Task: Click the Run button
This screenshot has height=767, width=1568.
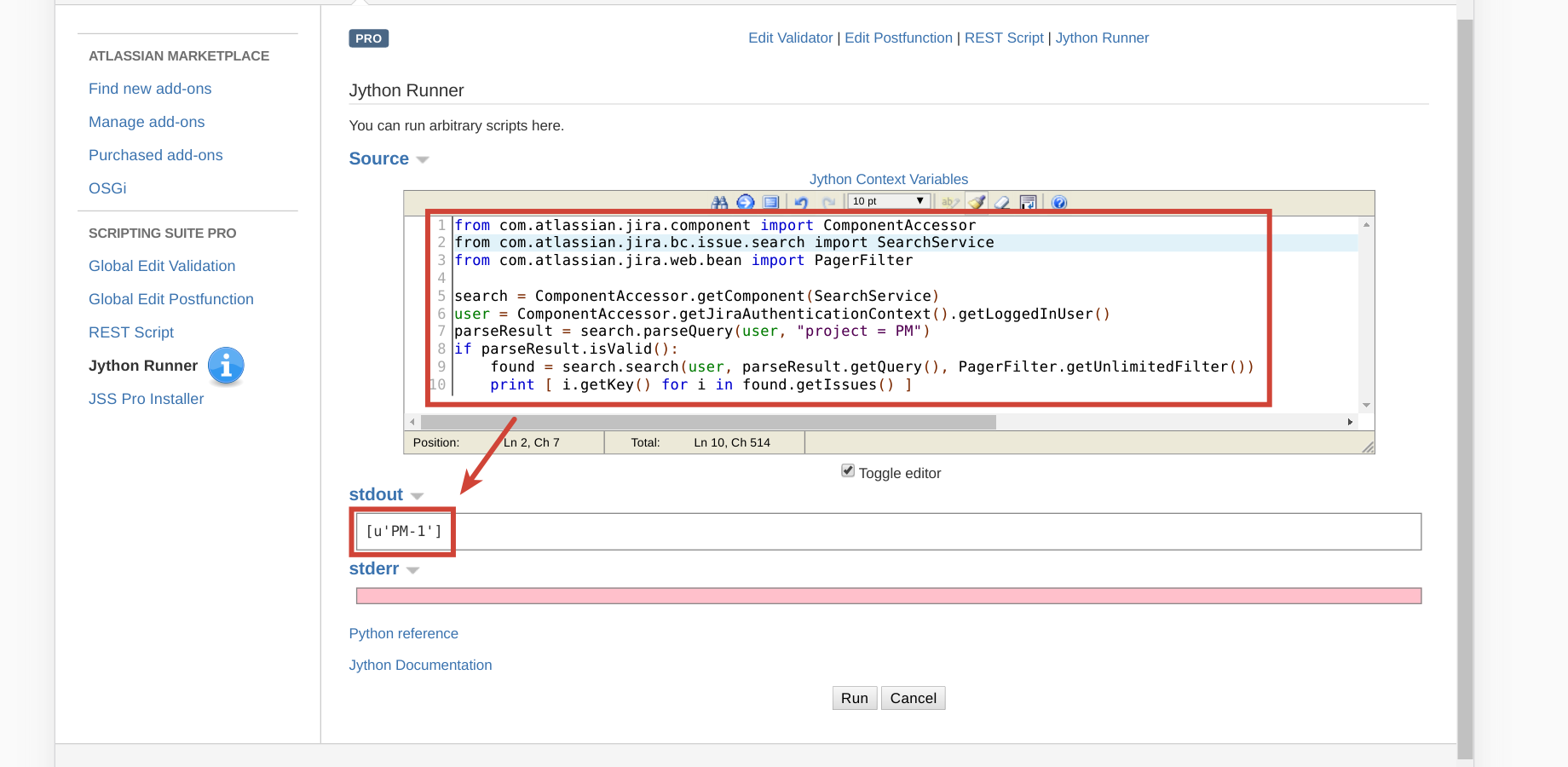Action: coord(855,698)
